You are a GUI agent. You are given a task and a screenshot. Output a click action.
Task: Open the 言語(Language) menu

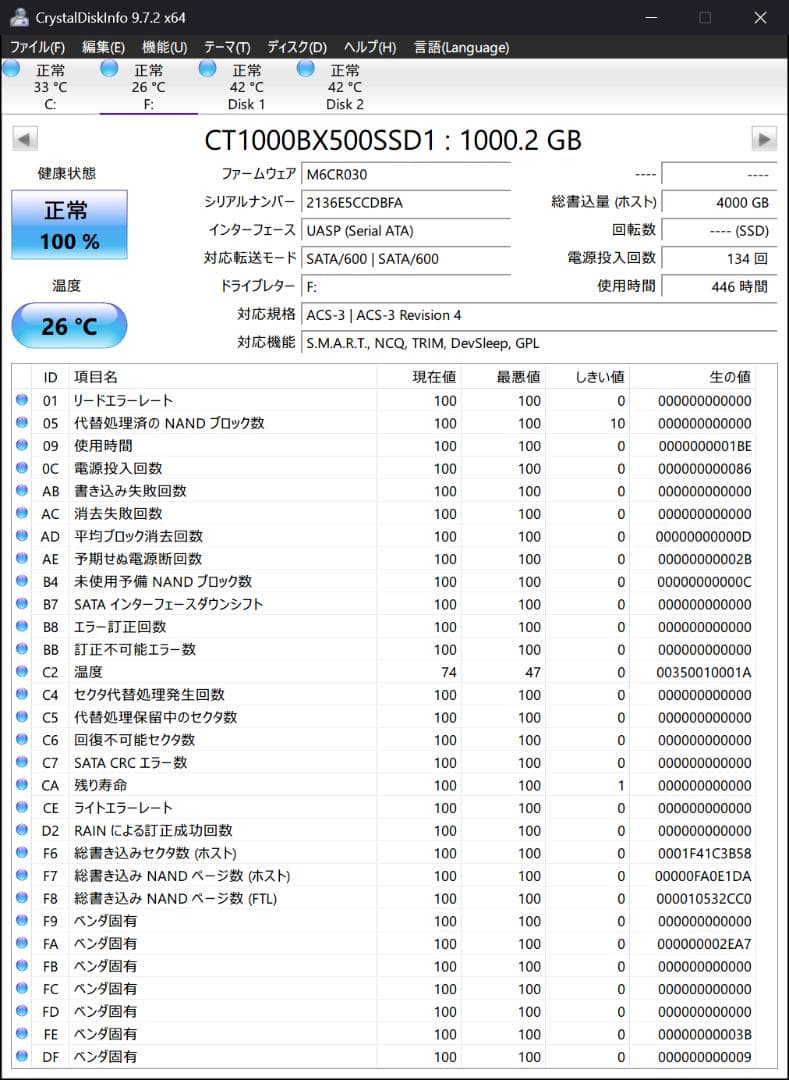pos(461,48)
